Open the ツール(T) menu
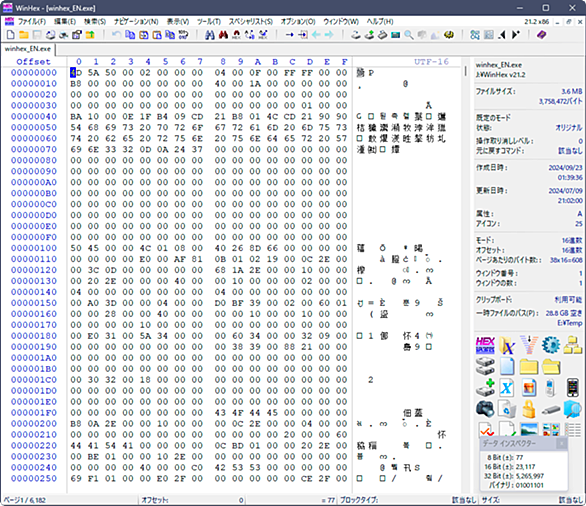Viewport: 586px width, 506px height. (209, 22)
